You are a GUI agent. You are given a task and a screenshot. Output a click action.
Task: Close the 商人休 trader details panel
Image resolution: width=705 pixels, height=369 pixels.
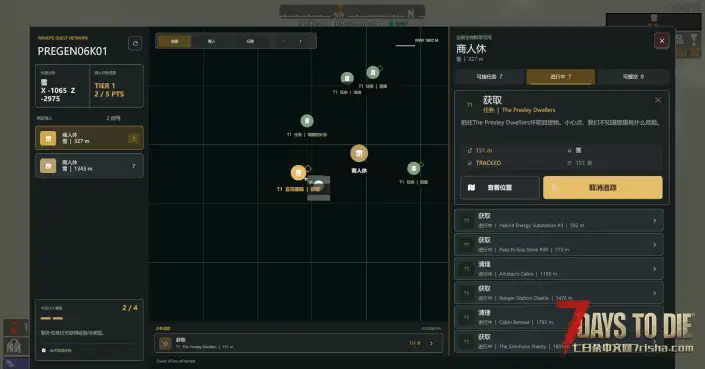coord(661,41)
